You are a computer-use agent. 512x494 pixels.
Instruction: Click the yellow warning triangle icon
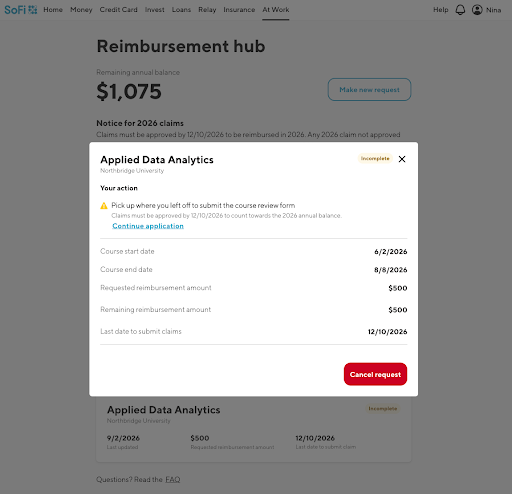pos(104,206)
